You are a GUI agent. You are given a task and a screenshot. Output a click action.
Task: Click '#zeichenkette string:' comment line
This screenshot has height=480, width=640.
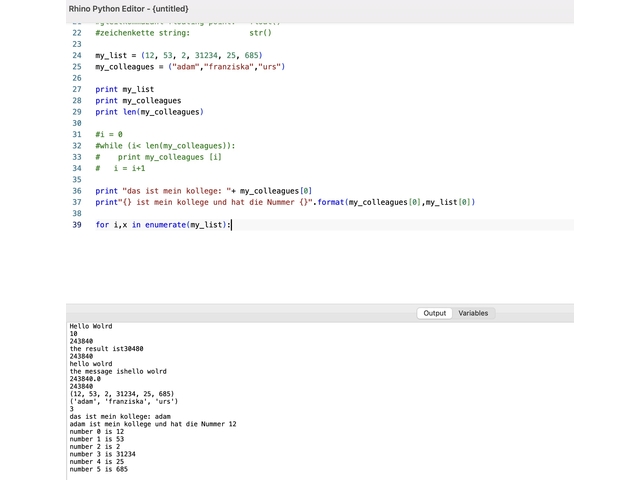click(x=183, y=33)
